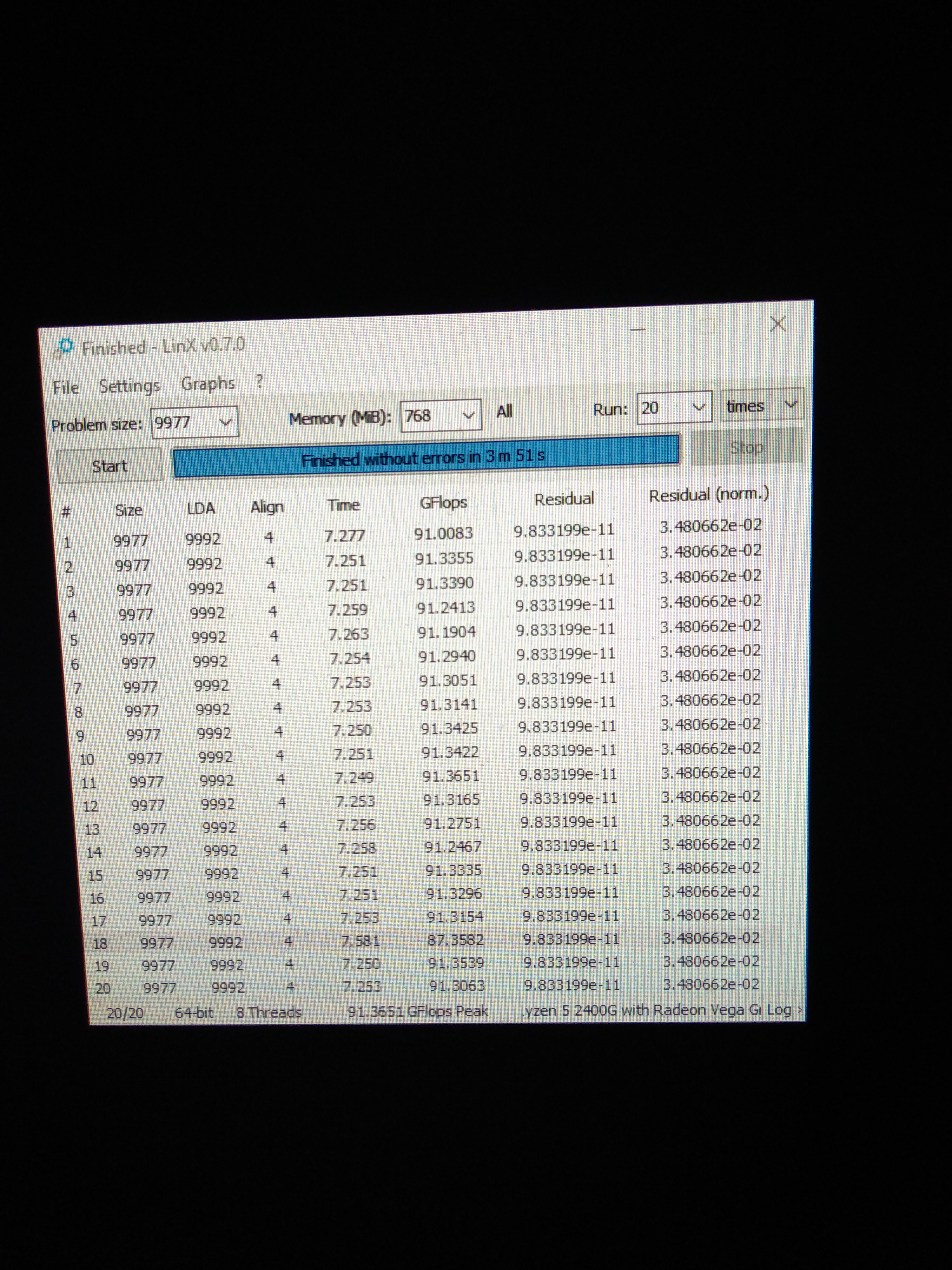Open the Graphs menu
952x1270 pixels.
(208, 384)
